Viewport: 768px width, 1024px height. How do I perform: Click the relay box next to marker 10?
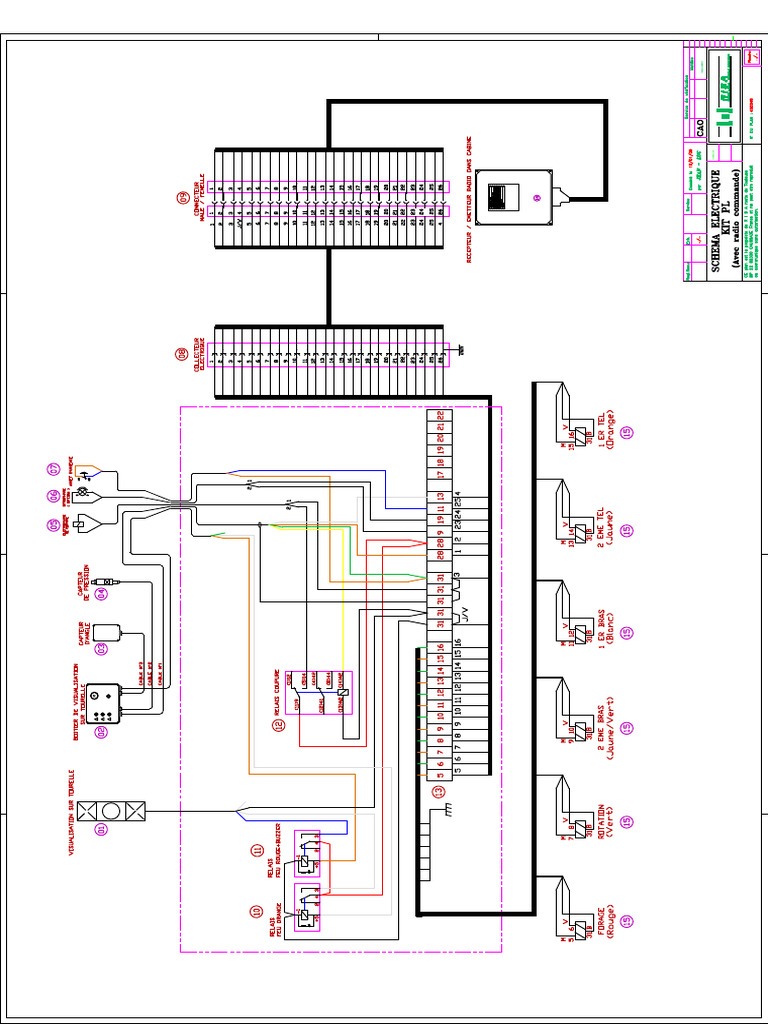(x=307, y=908)
